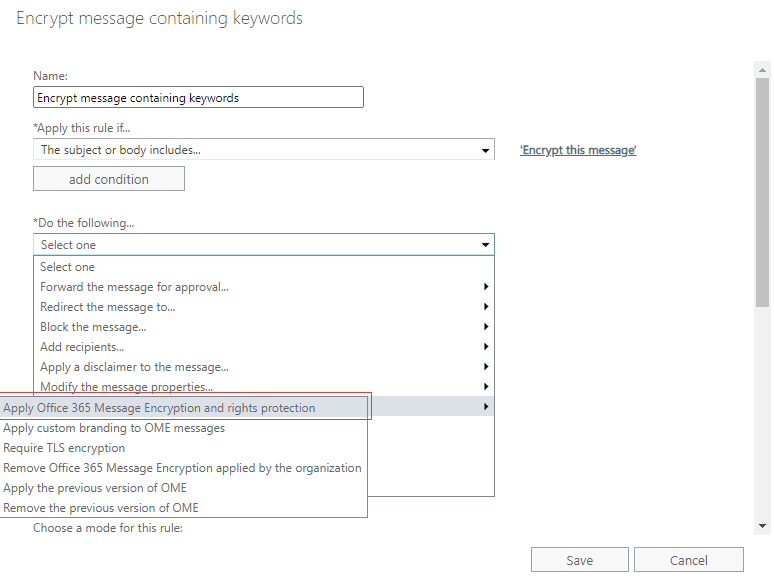The image size is (774, 586).
Task: Click the Cancel button
Action: tap(688, 560)
